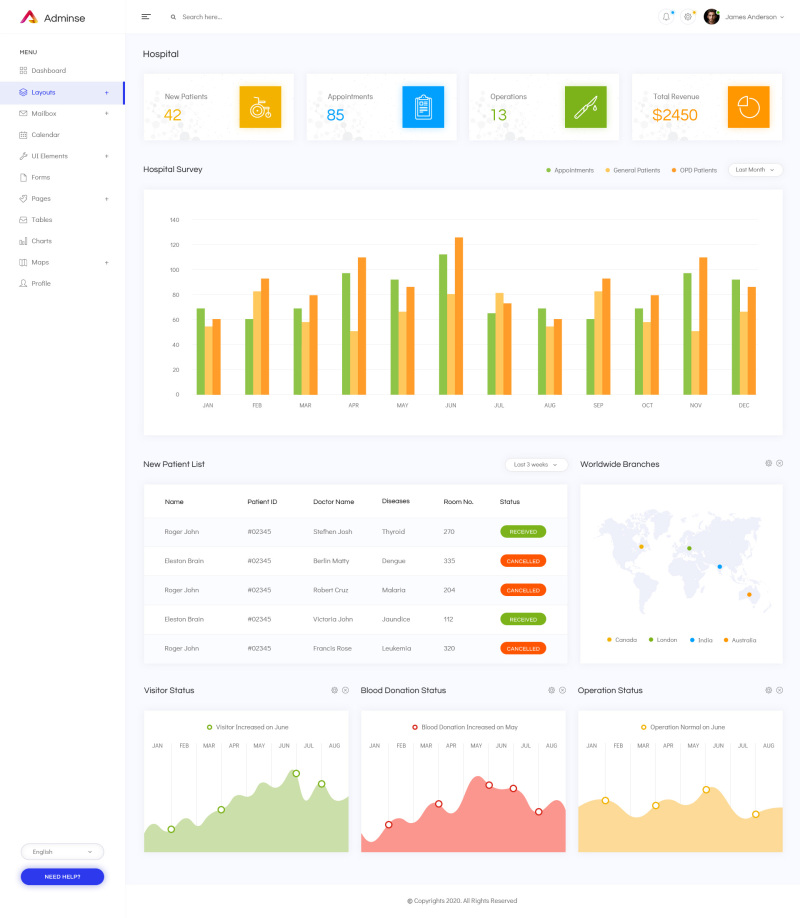The width and height of the screenshot is (800, 918).
Task: Click the NEED HELP button
Action: coord(62,876)
